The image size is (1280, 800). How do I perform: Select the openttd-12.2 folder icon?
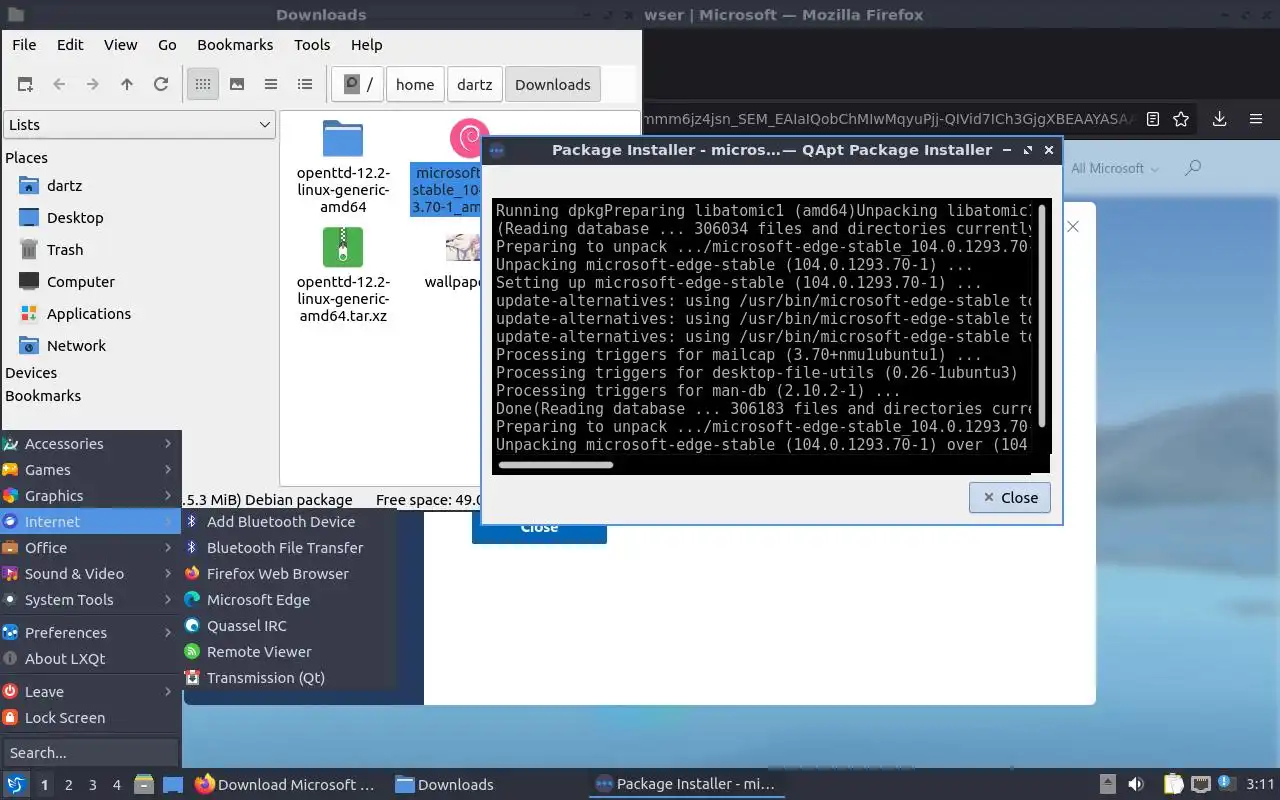(343, 140)
